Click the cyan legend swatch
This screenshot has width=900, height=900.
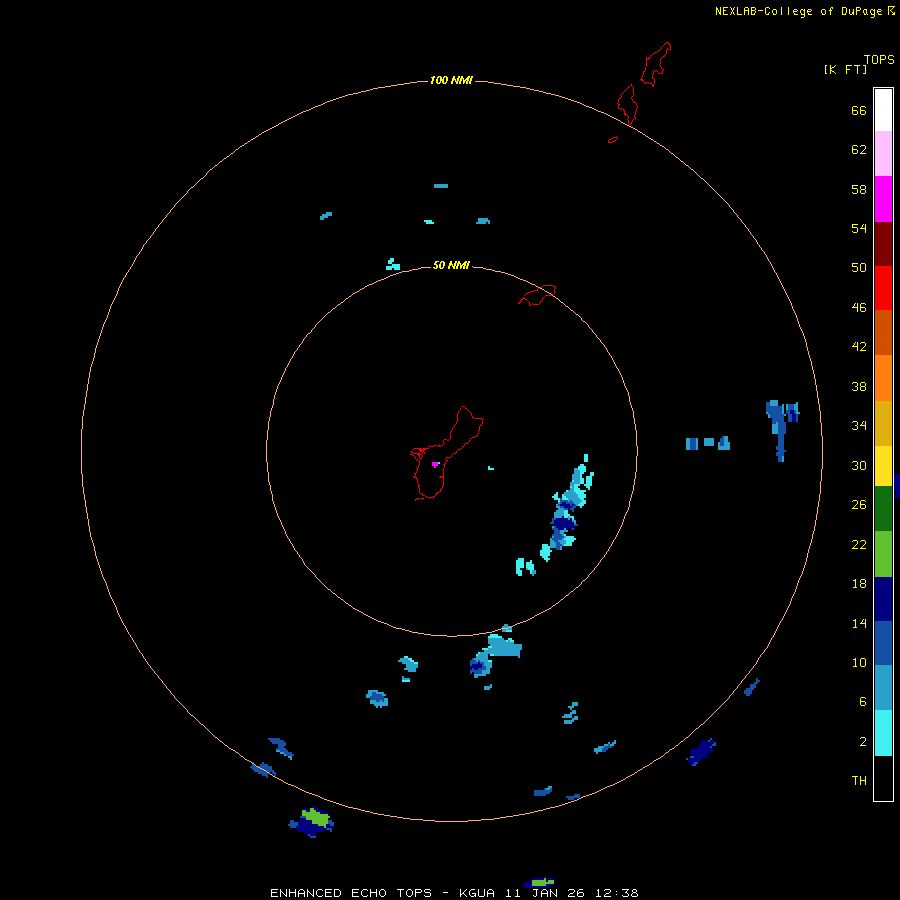(x=883, y=733)
